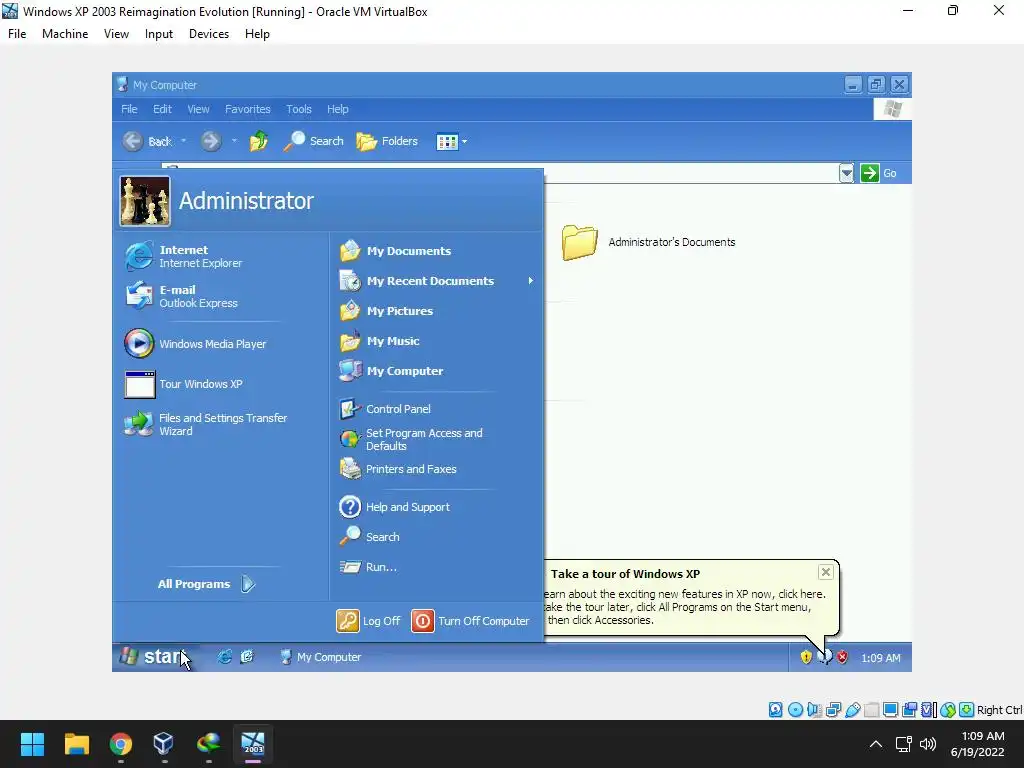Close the Take a tour balloon

(x=825, y=572)
